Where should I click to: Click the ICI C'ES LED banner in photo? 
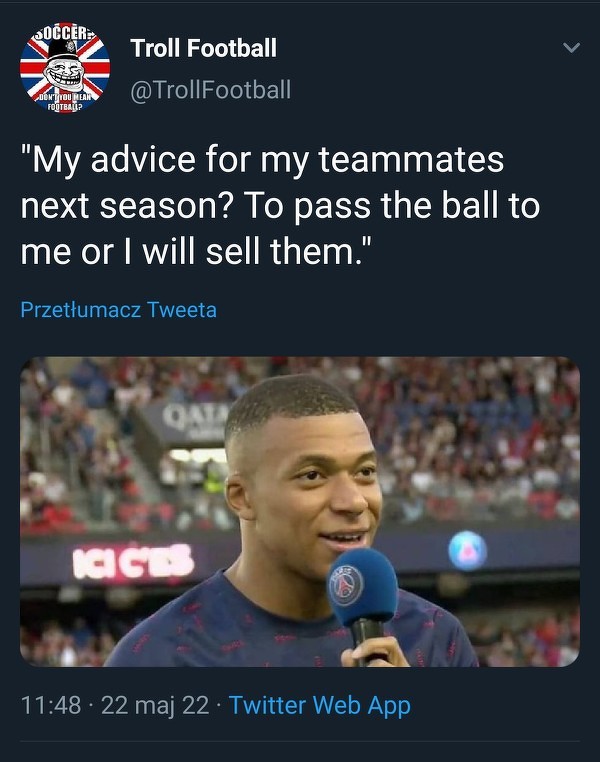(133, 562)
